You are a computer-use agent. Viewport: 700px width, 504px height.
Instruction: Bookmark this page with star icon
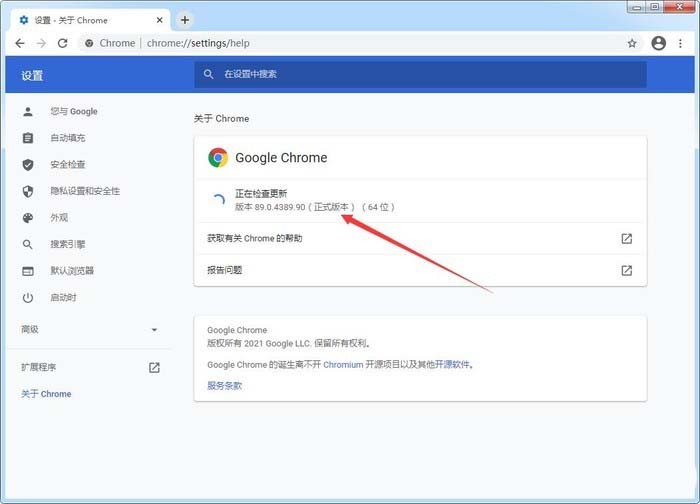[631, 43]
